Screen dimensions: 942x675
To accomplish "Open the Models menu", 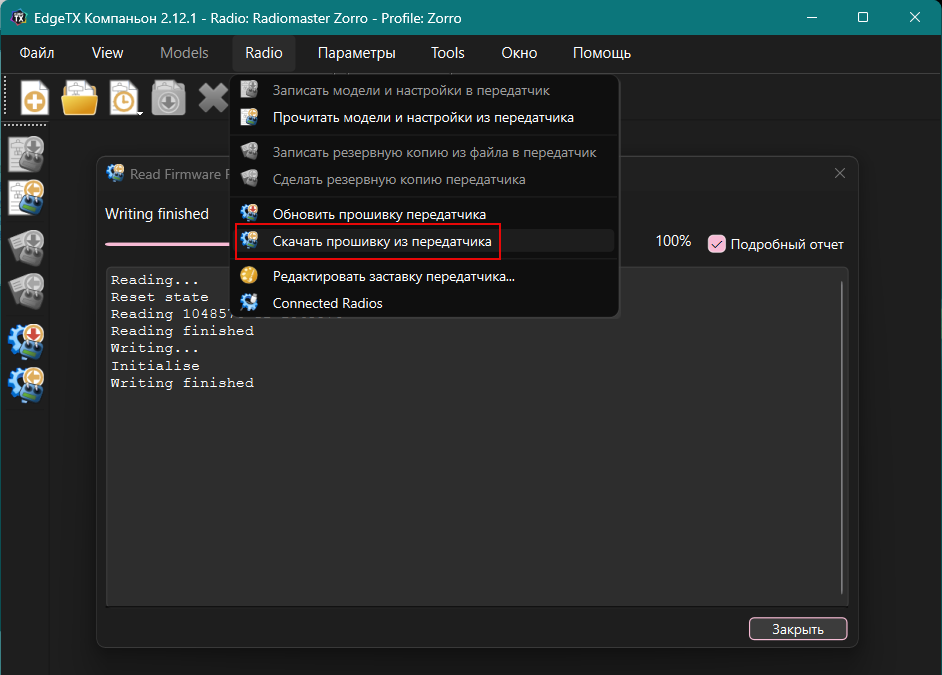I will 184,53.
